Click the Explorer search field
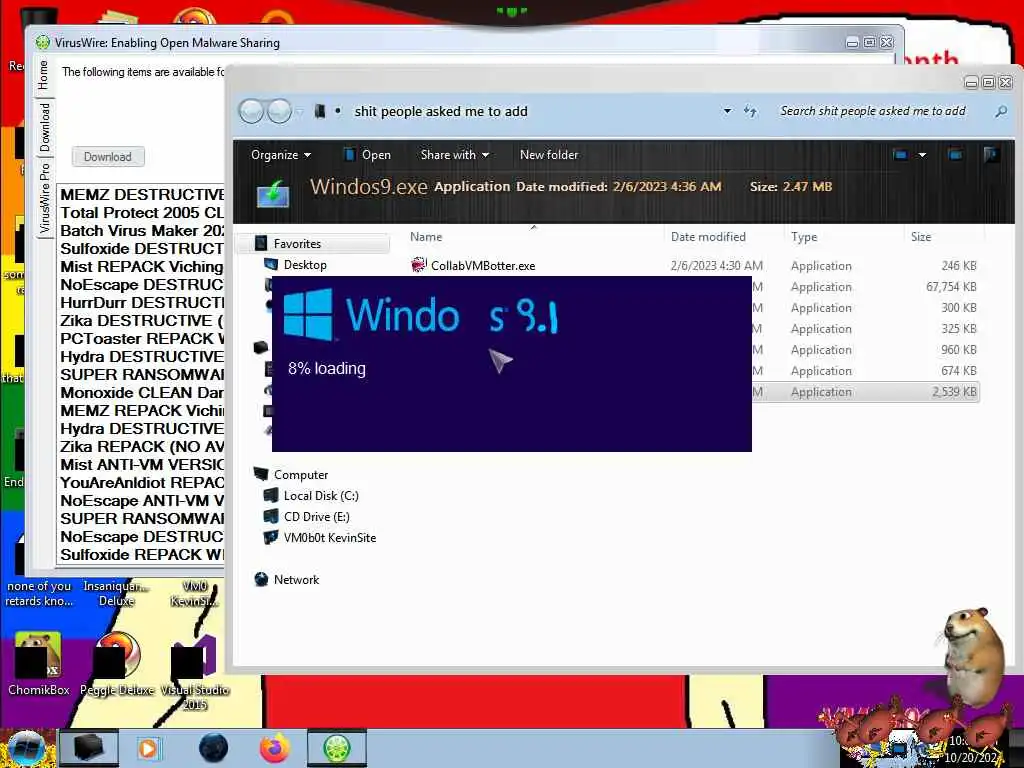The width and height of the screenshot is (1024, 768). [872, 111]
